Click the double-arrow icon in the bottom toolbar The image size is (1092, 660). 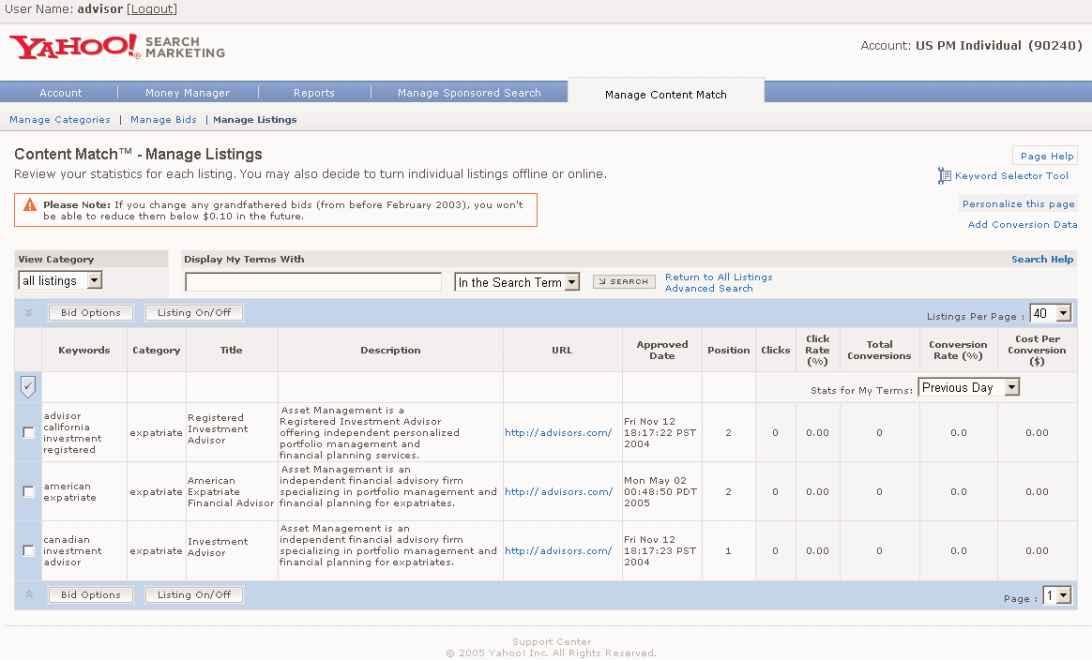tap(28, 595)
